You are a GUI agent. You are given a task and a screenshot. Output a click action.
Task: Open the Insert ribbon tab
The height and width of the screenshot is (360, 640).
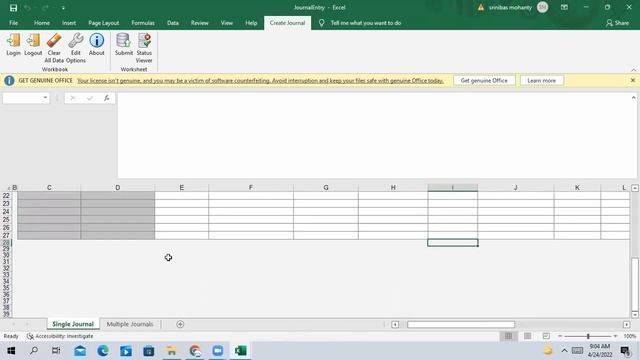point(69,23)
